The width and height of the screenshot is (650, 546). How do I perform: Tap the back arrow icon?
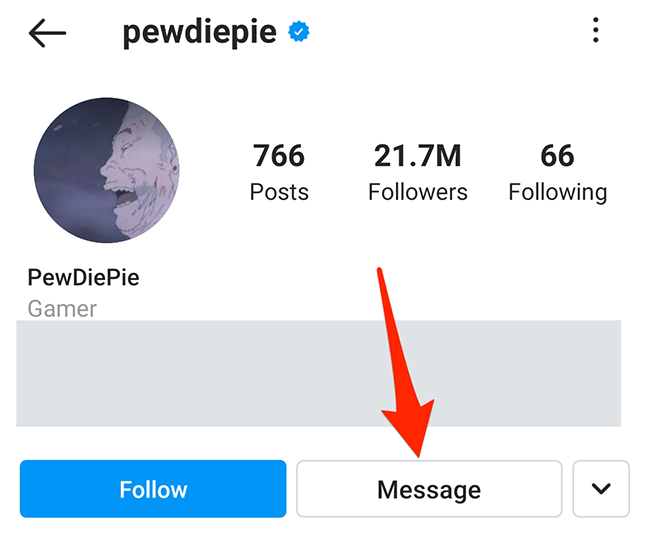pos(47,34)
